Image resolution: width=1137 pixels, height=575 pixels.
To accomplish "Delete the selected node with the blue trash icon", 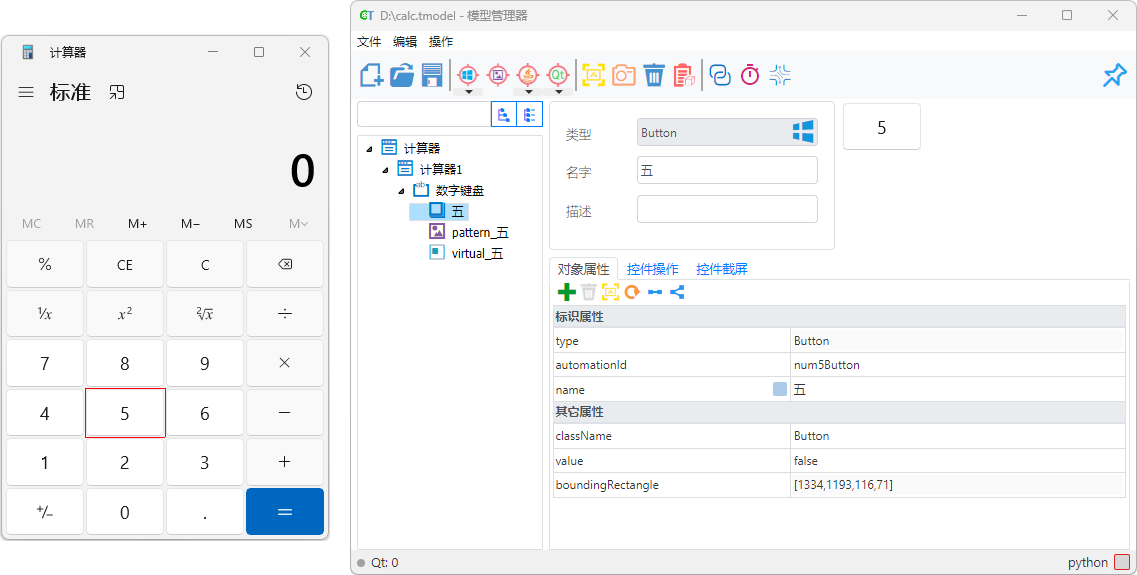I will [654, 75].
